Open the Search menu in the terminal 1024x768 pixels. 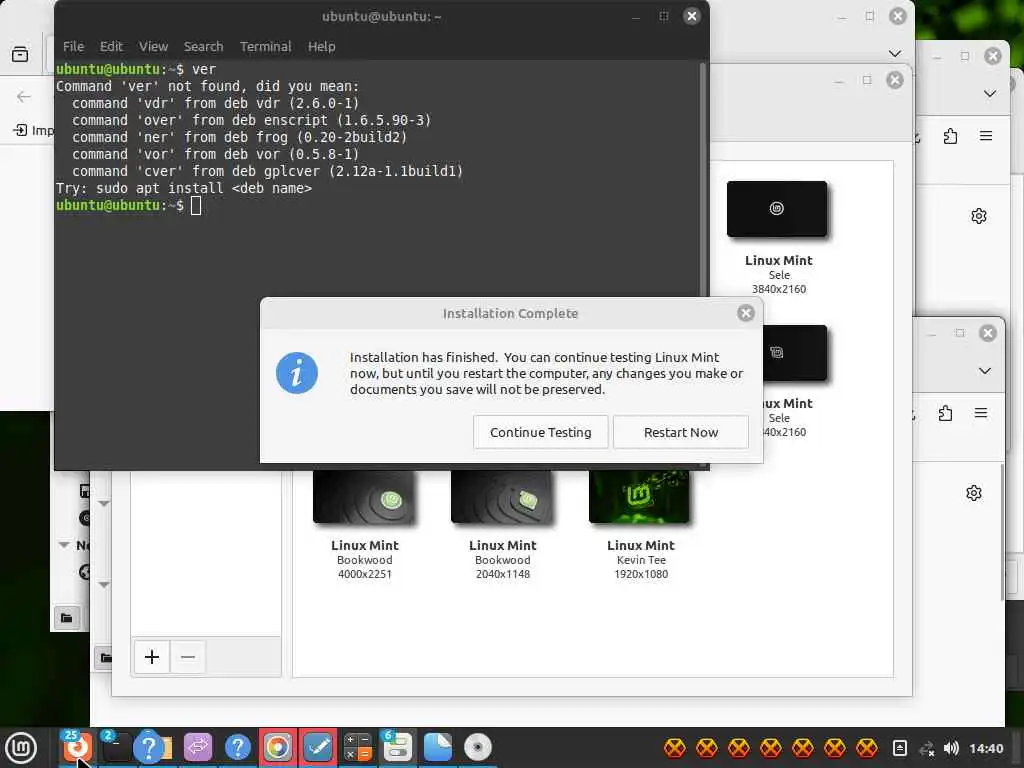point(203,46)
